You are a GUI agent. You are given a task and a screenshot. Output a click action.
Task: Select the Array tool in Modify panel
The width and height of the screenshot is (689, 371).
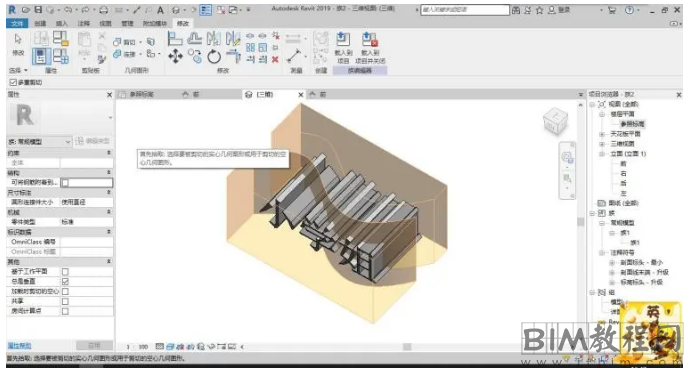tap(250, 47)
